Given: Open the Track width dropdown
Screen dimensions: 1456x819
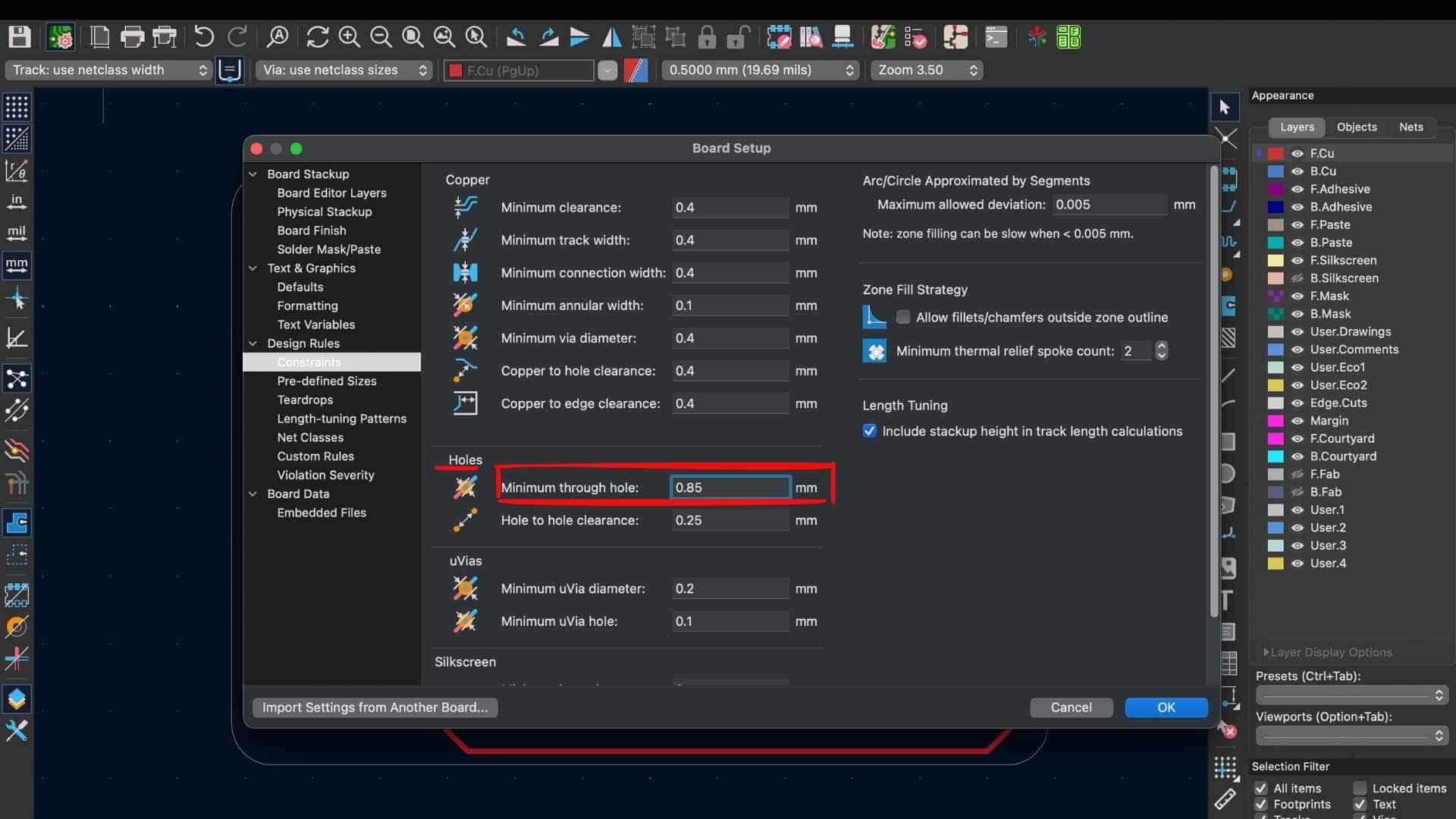Looking at the screenshot, I should 108,70.
